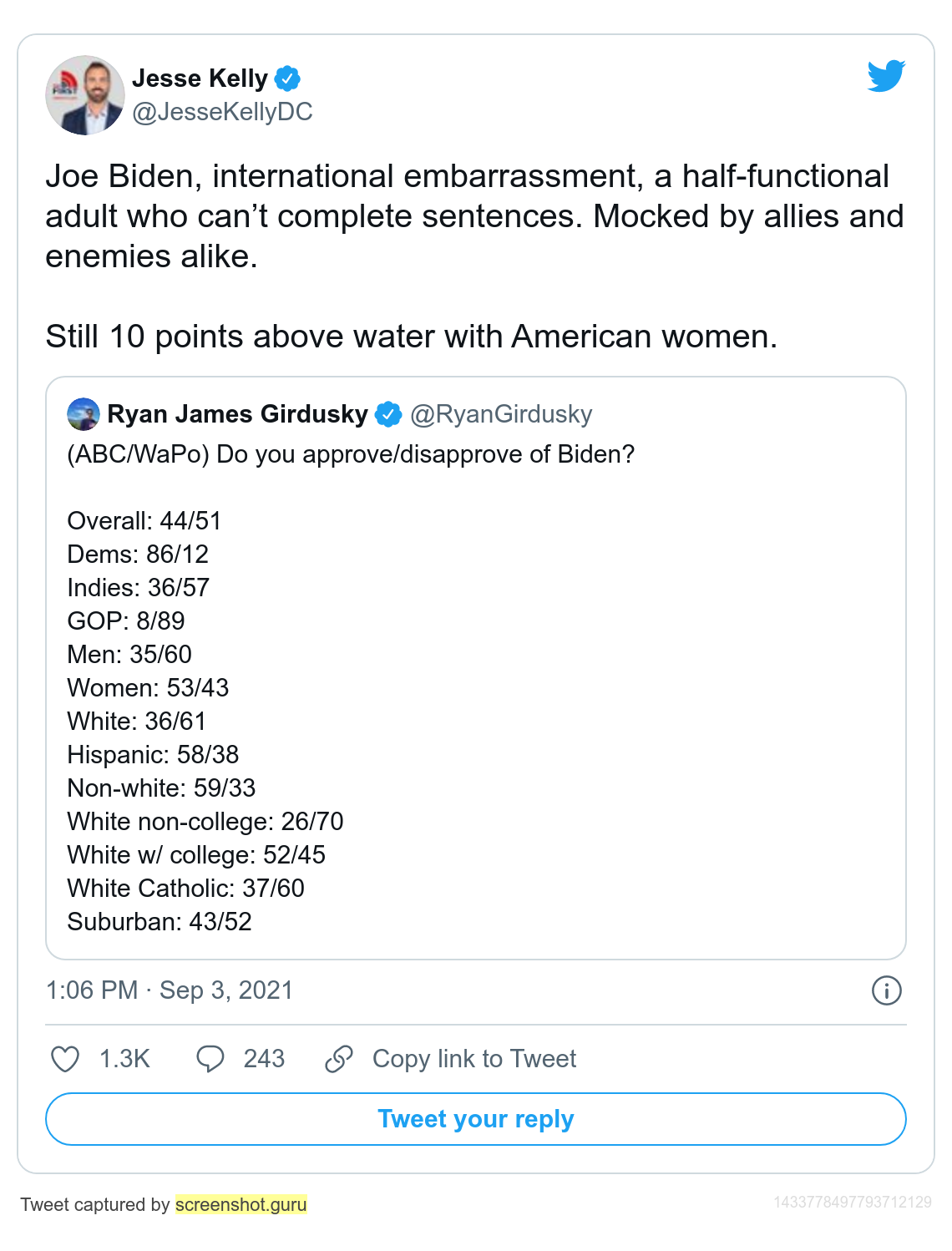Click Ryan James Girdusky's verified badge

point(388,414)
